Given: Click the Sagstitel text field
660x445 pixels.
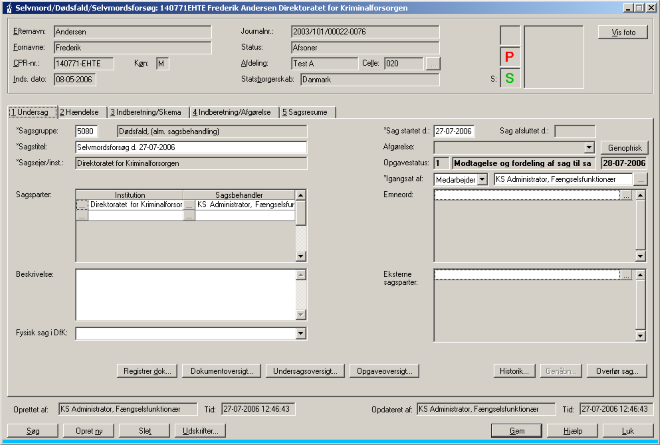Looking at the screenshot, I should (190, 147).
